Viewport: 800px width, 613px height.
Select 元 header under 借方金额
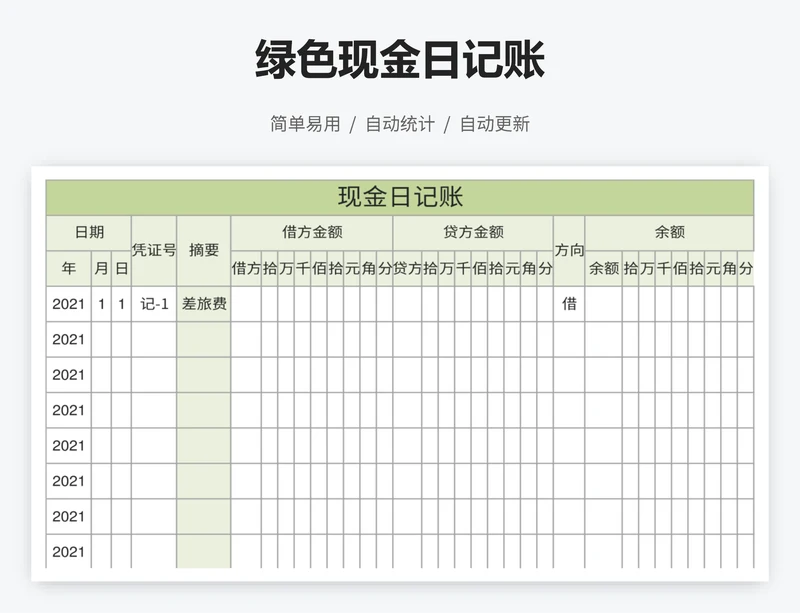point(352,268)
